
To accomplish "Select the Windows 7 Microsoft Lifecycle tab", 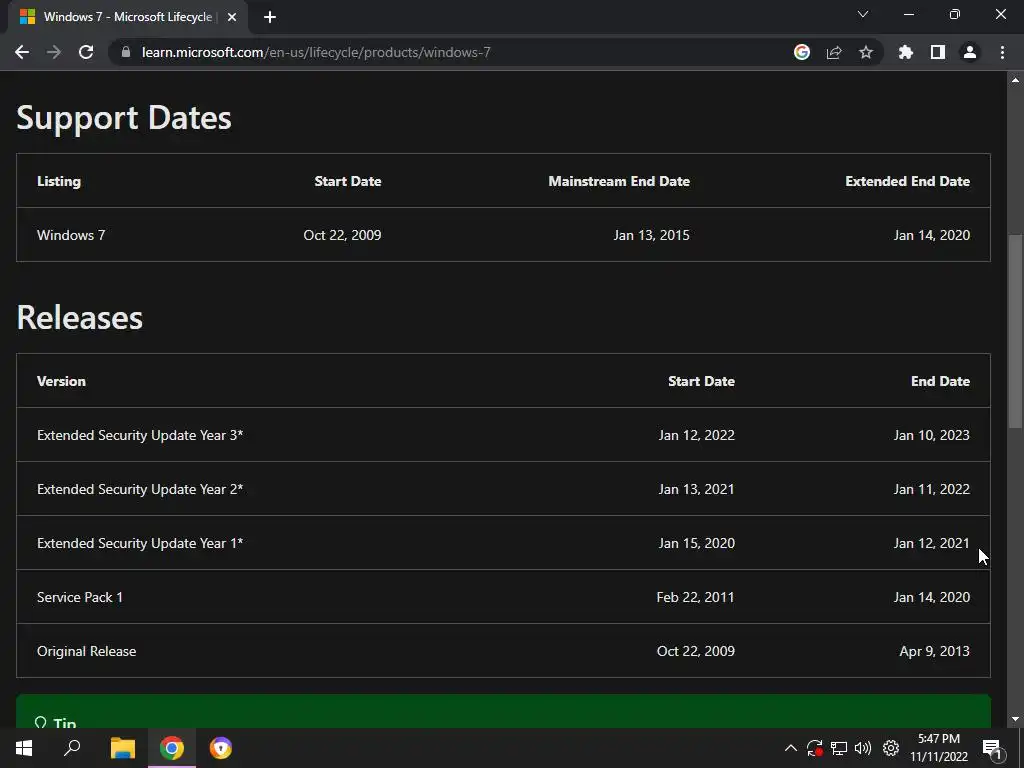I will pos(127,17).
